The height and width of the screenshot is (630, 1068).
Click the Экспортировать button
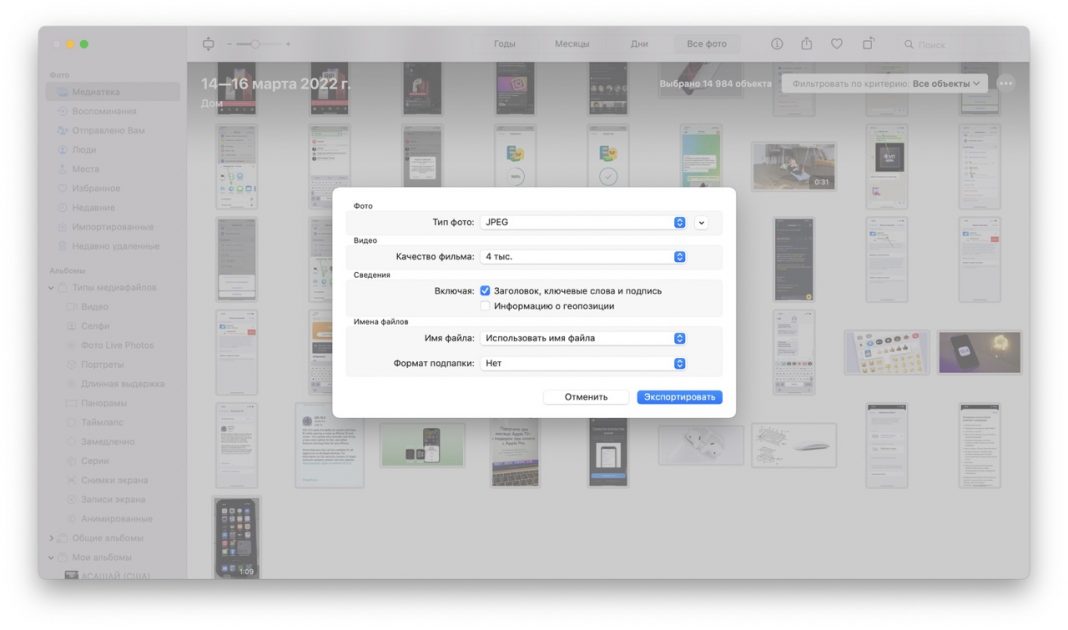[679, 397]
